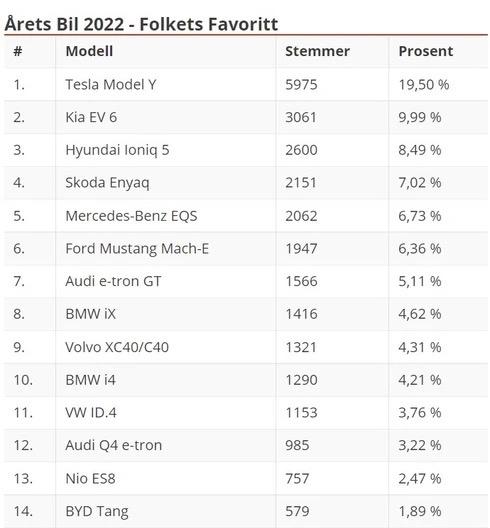Click the # rank column header

click(x=18, y=52)
